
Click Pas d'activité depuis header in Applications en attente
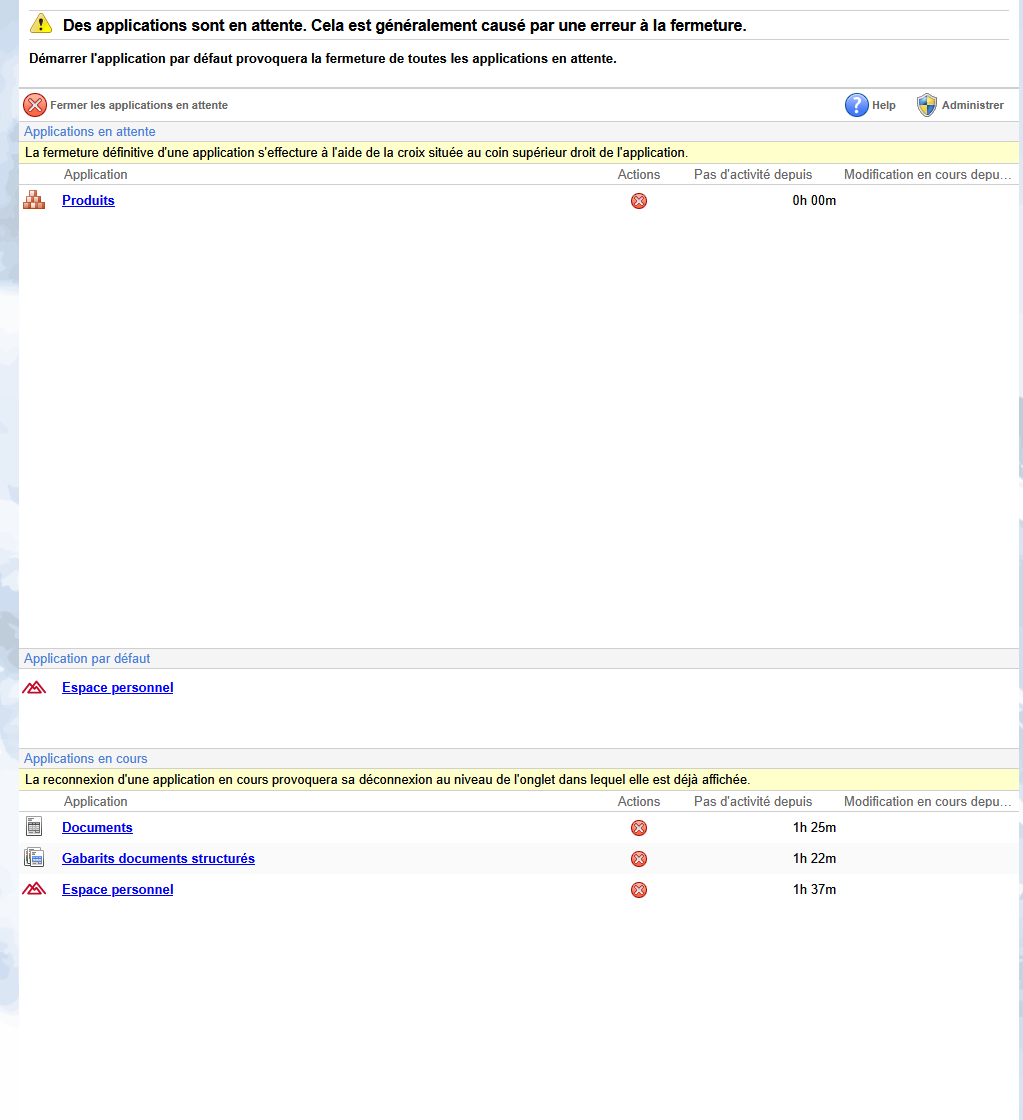coord(753,174)
